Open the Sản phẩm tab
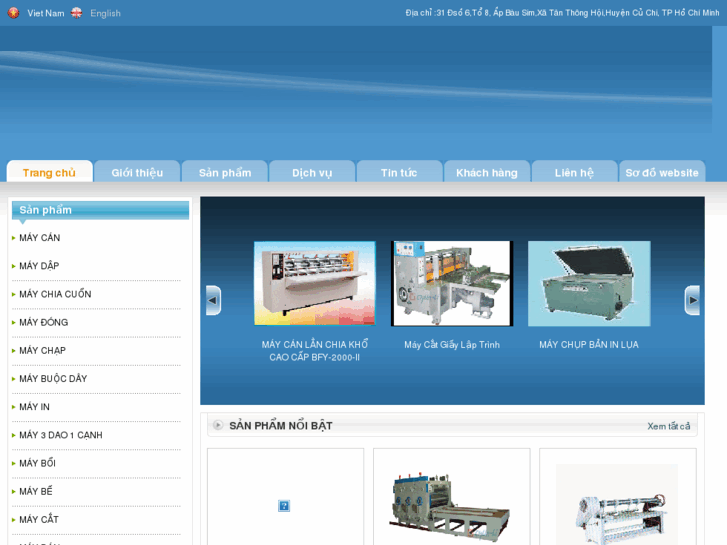The width and height of the screenshot is (727, 545). [225, 173]
